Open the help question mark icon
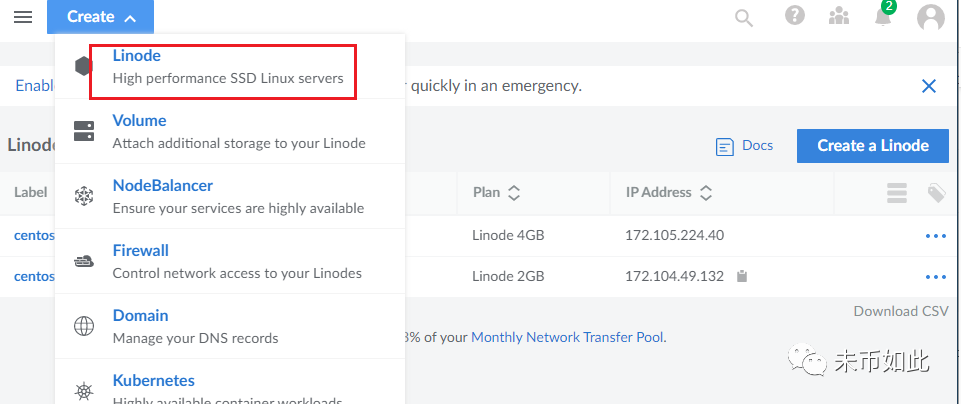Viewport: 961px width, 404px height. pyautogui.click(x=795, y=16)
